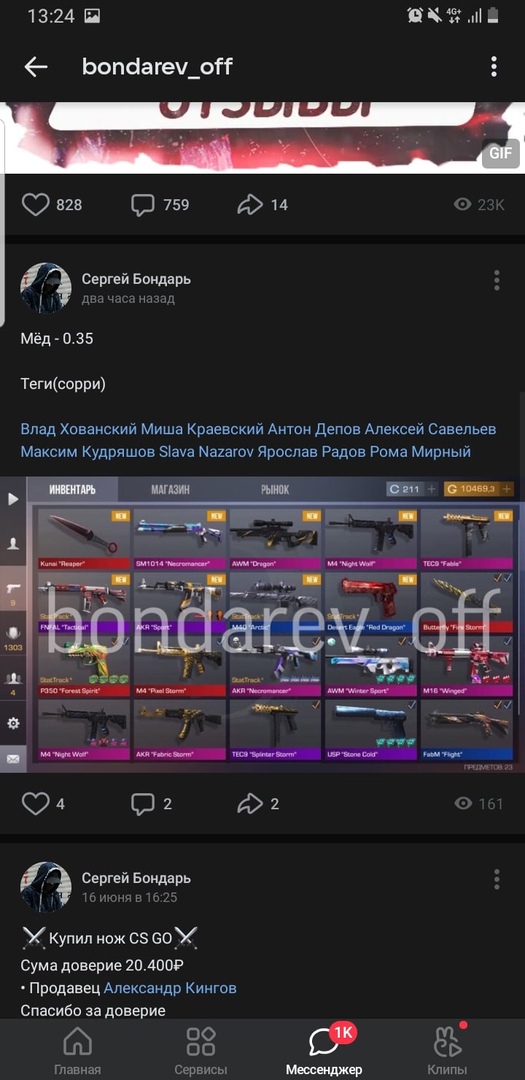
Task: Share the inventory post
Action: pyautogui.click(x=250, y=803)
